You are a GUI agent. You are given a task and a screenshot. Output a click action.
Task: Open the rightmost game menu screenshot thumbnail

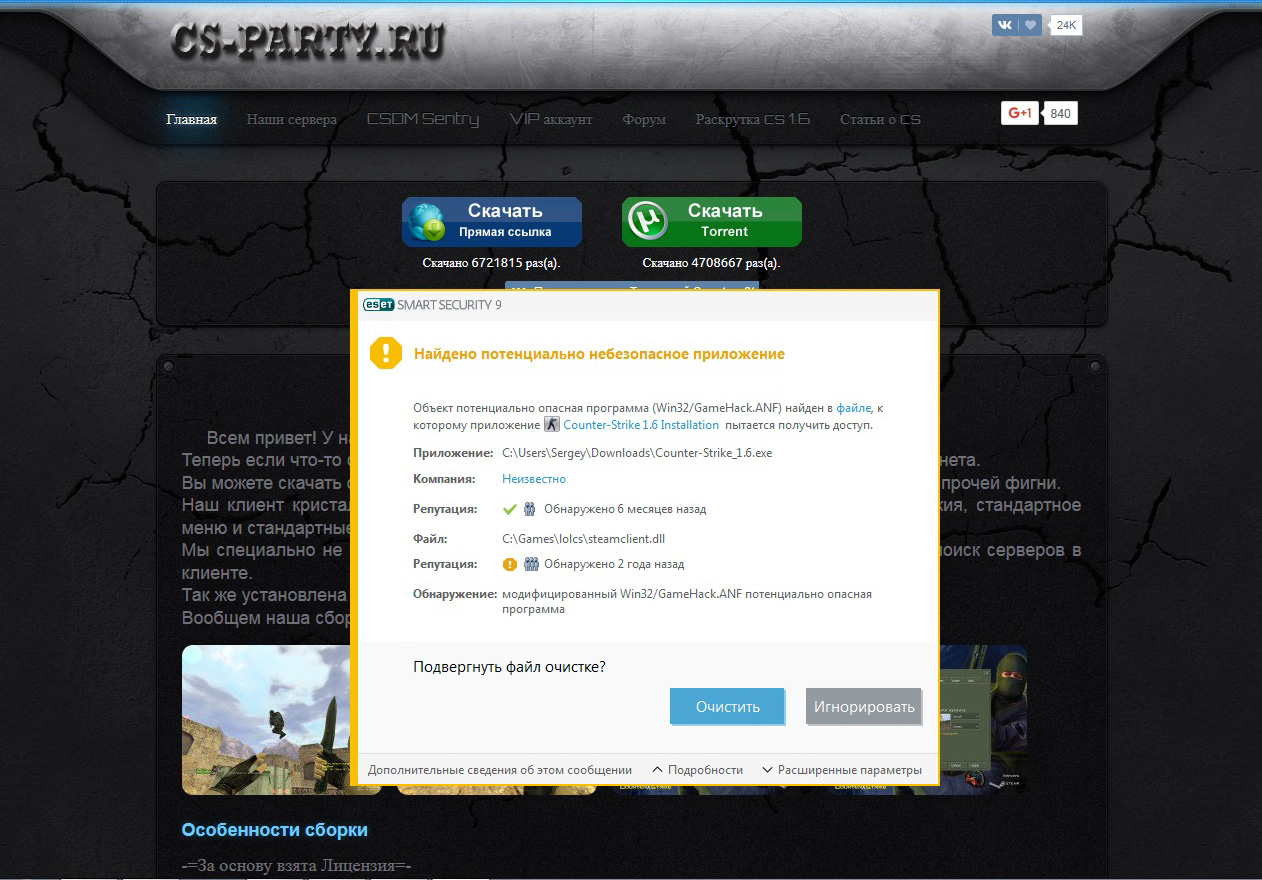(x=984, y=719)
